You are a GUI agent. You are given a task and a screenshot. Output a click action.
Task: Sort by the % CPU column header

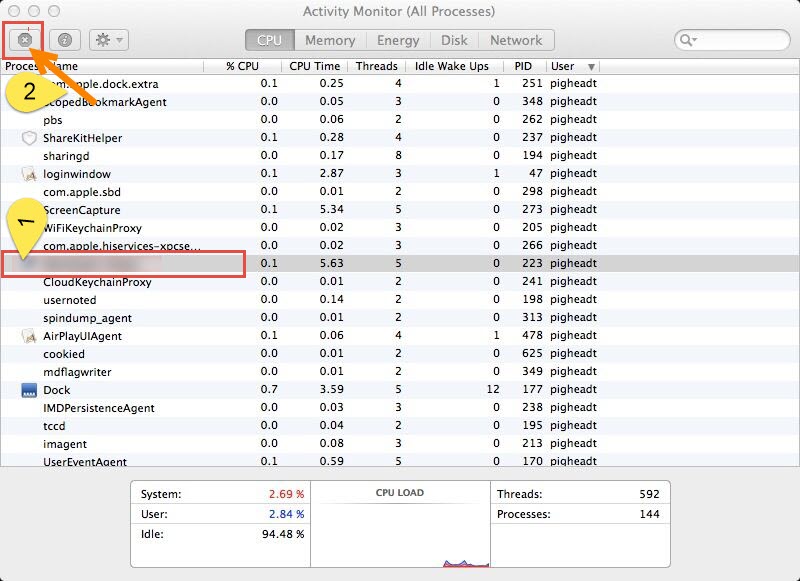click(x=242, y=66)
